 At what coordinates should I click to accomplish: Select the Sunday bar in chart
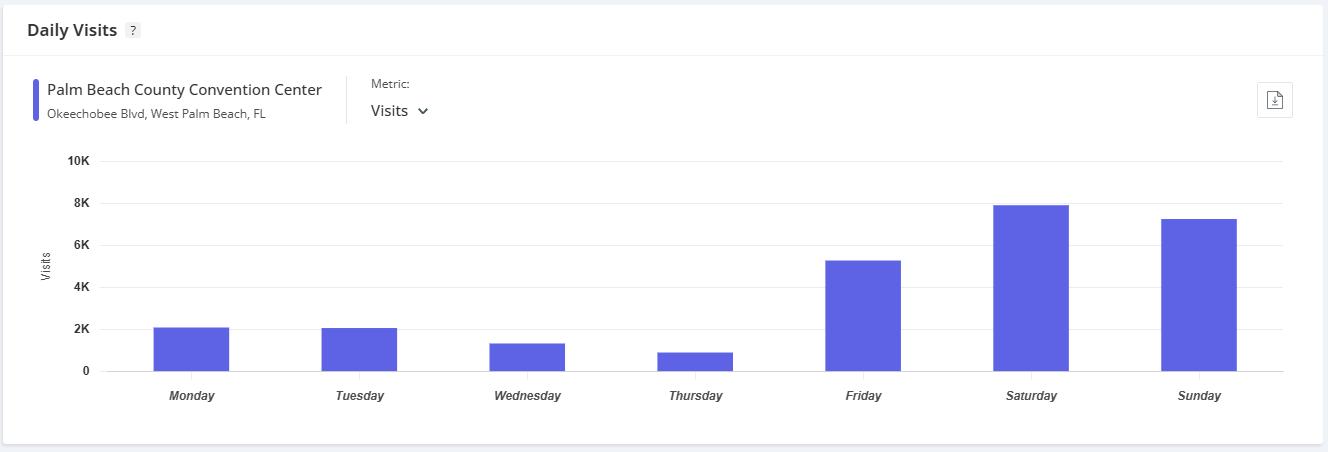pyautogui.click(x=1199, y=295)
